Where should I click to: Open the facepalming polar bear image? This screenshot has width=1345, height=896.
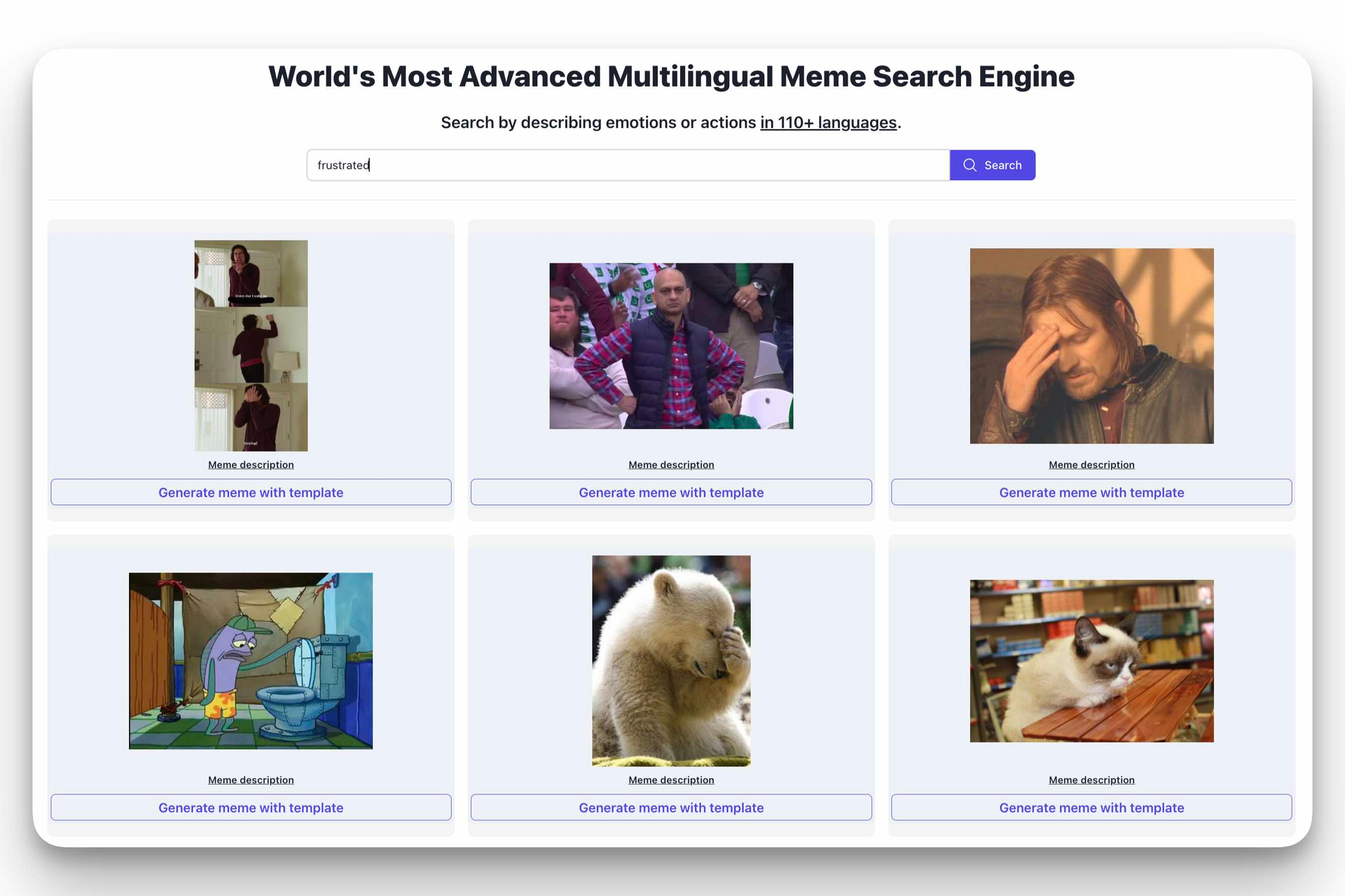tap(670, 660)
